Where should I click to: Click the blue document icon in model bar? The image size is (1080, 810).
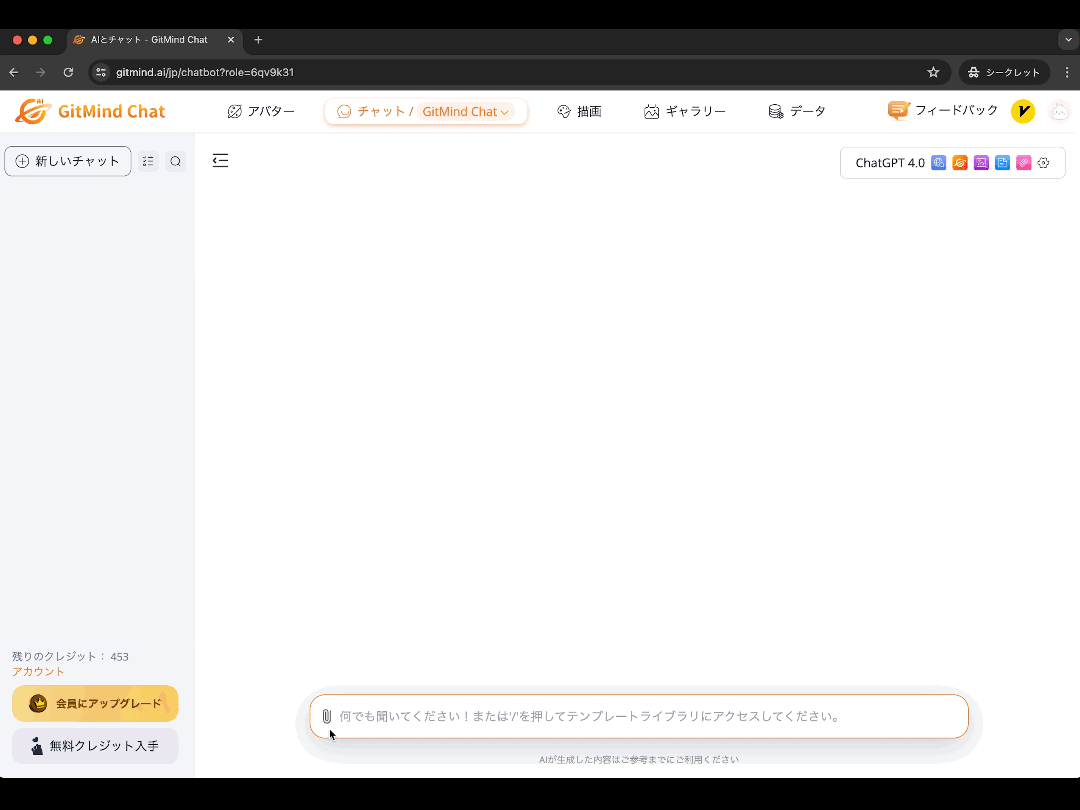click(x=1002, y=163)
